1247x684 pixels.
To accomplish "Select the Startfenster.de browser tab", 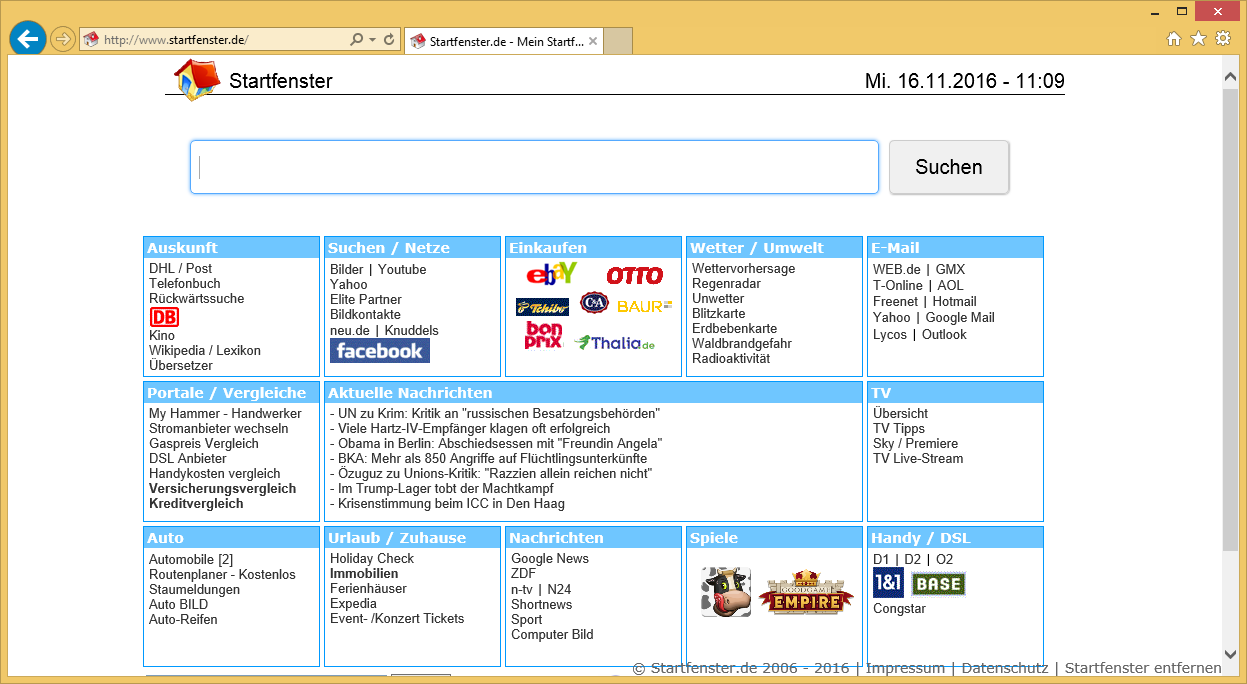I will pos(503,41).
